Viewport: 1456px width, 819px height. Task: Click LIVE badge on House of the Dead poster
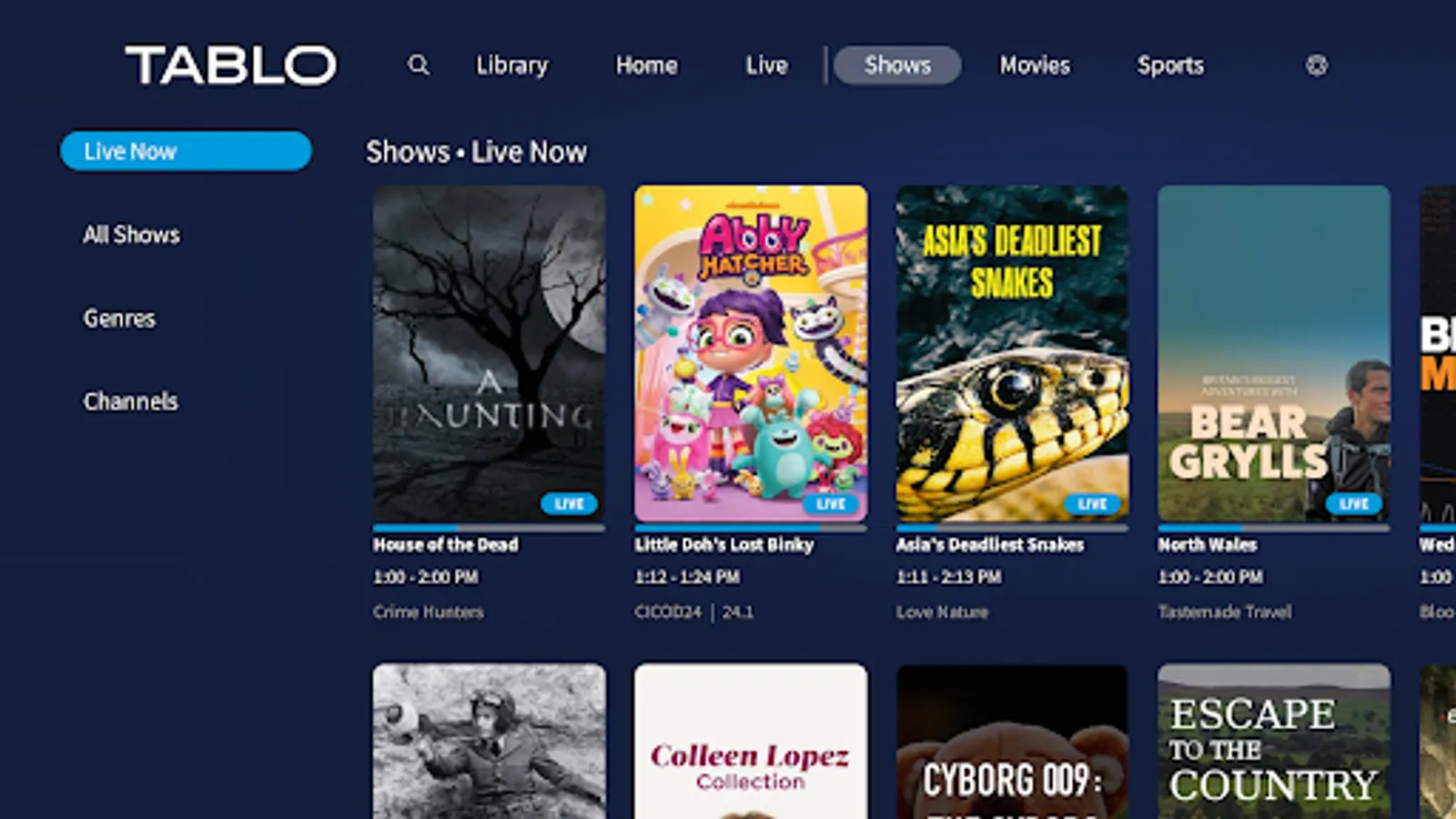(x=570, y=503)
